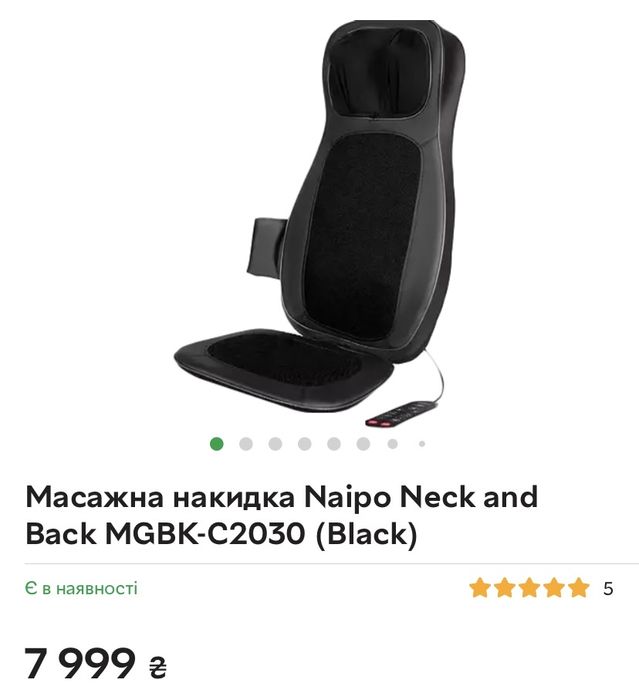Select the fifth gallery pagination dot
639x700 pixels.
tap(334, 444)
